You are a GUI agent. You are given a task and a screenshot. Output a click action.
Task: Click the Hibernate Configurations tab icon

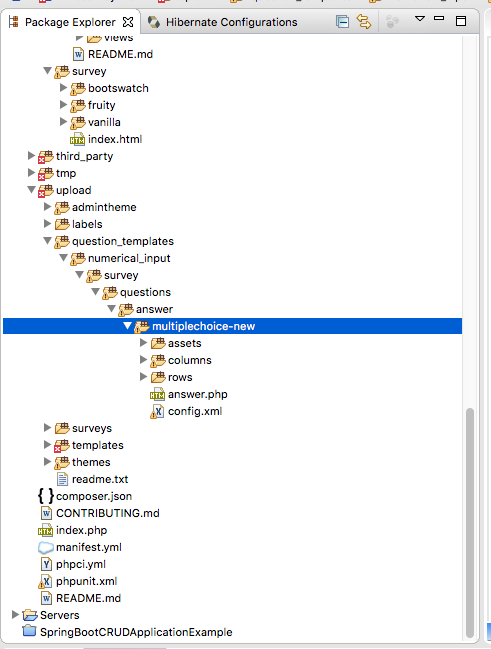[154, 22]
